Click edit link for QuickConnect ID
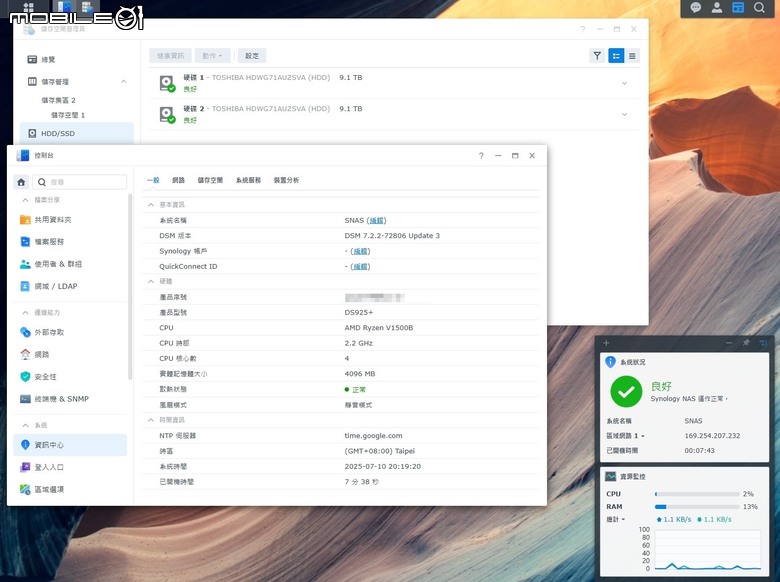This screenshot has width=780, height=582. [x=360, y=267]
